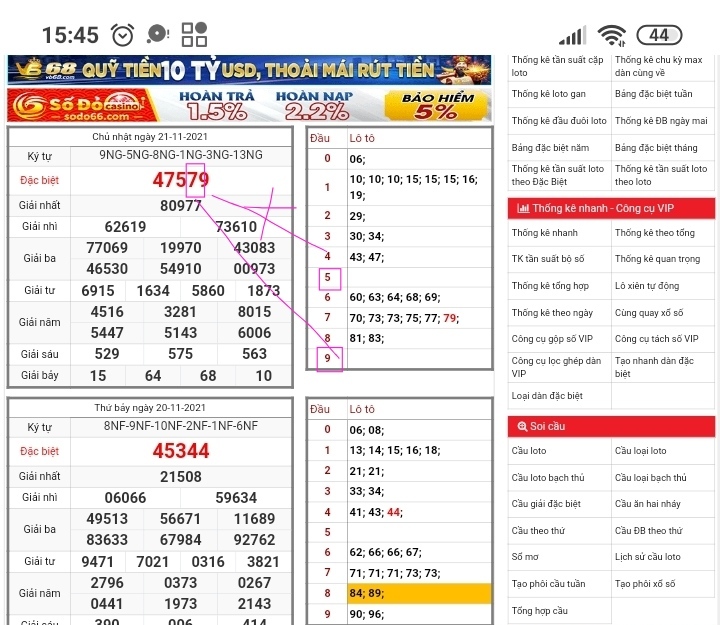
Task: Click the Thống kê nhanh - Công cụ VIP header
Action: point(611,208)
